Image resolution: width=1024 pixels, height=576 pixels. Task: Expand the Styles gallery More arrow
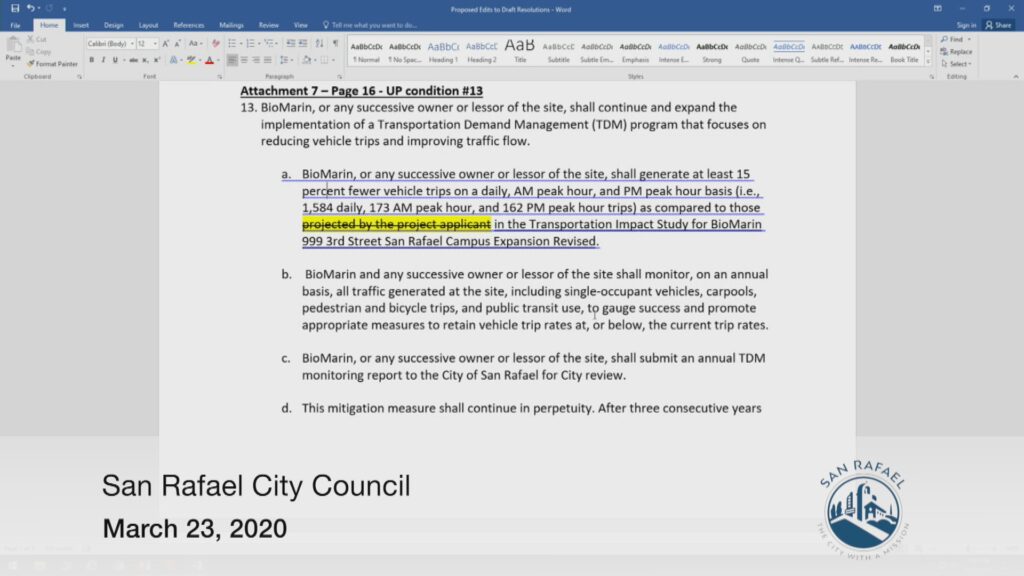coord(929,61)
